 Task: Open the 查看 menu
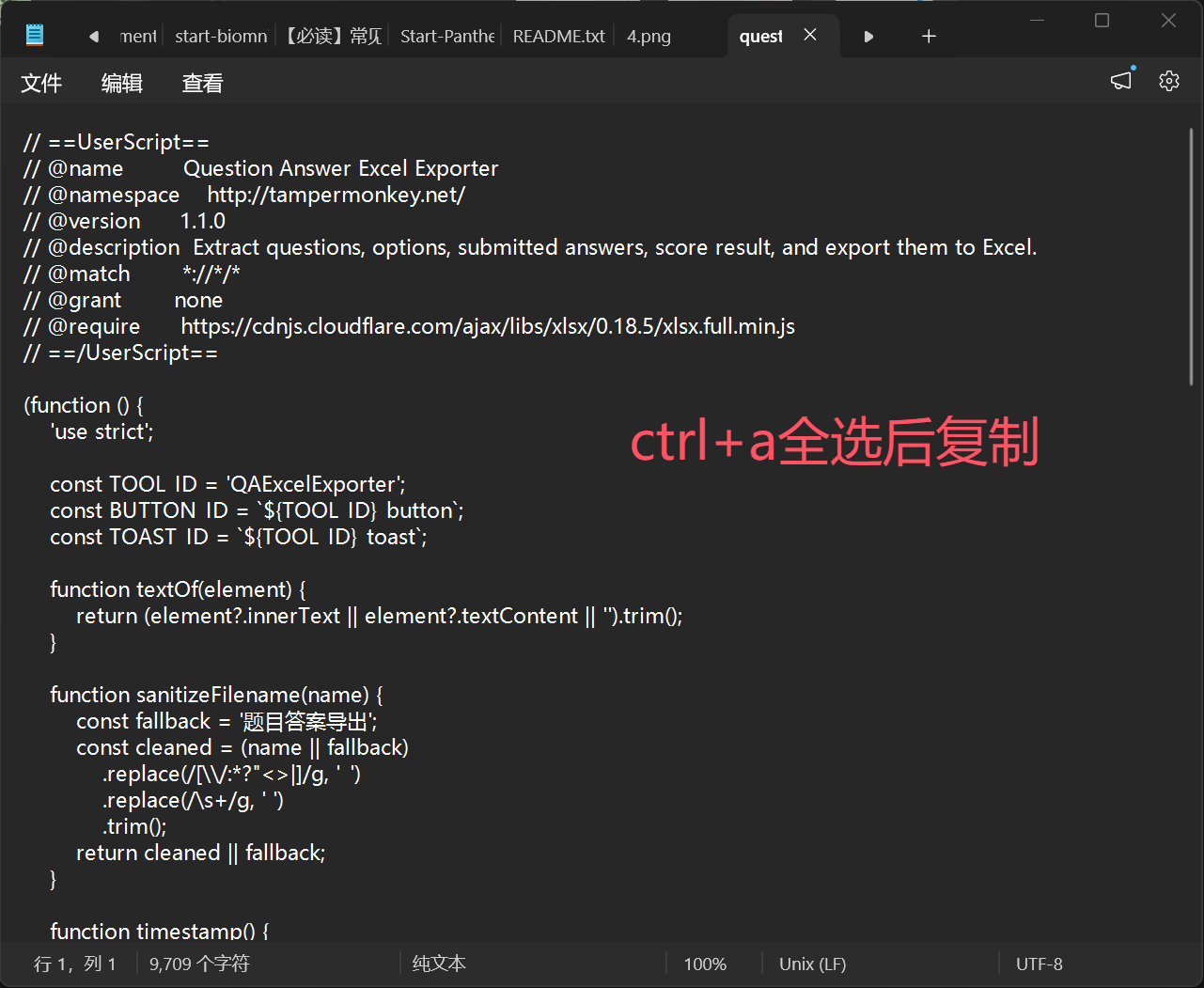[x=202, y=83]
